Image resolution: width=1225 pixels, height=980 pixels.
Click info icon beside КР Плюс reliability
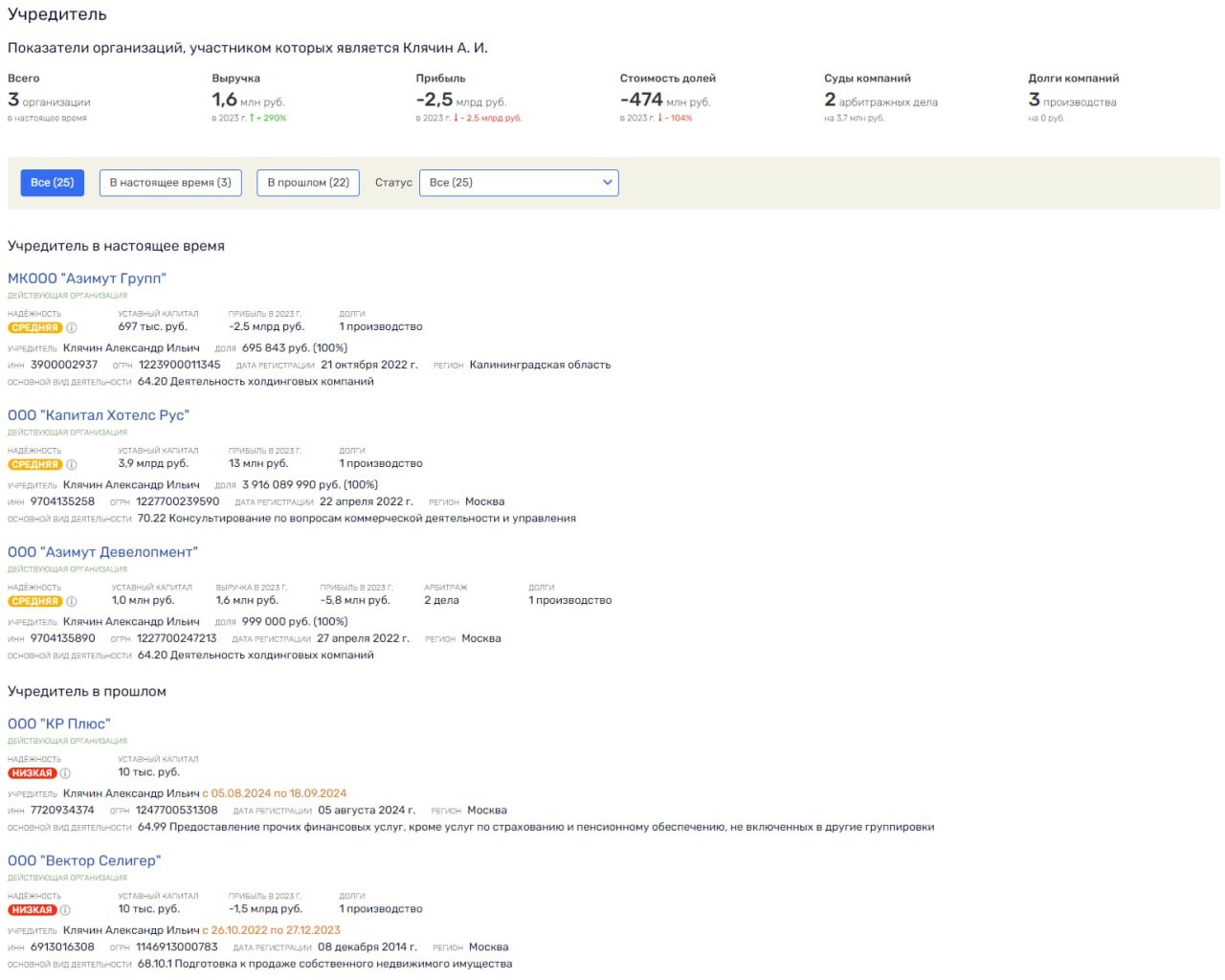pos(65,773)
